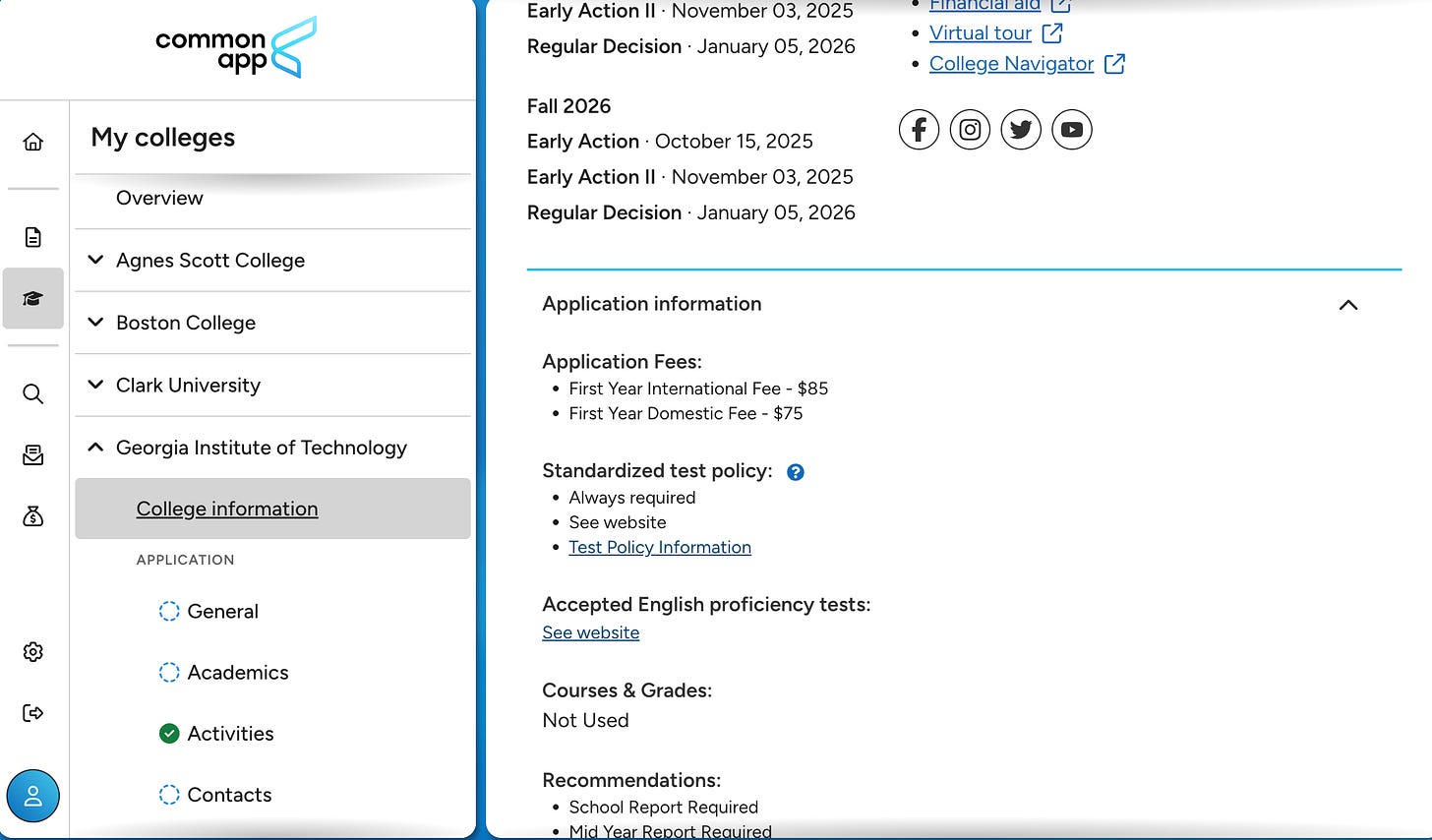Open the Common App logo homepage
The height and width of the screenshot is (840, 1432).
pos(236,48)
